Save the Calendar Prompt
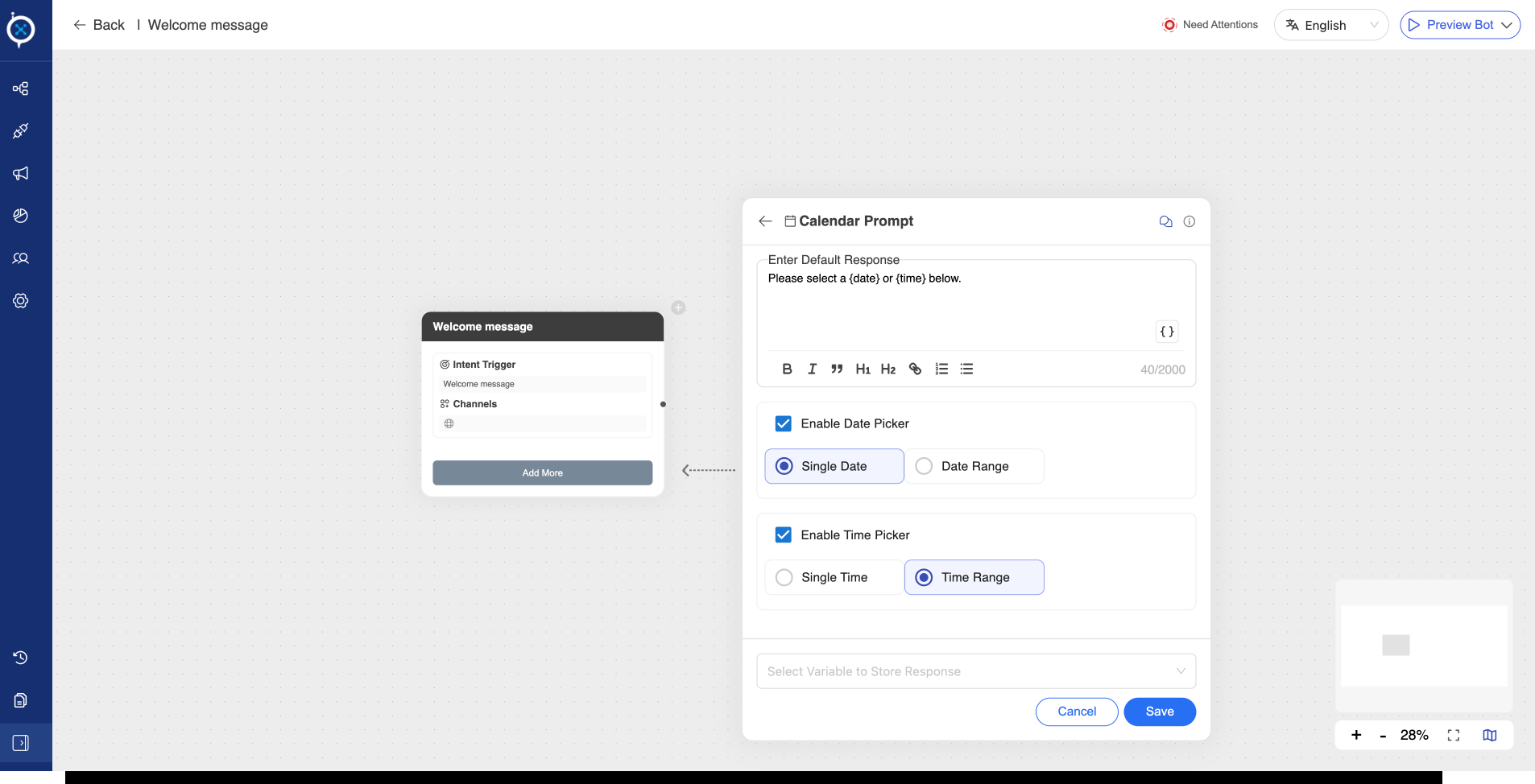The image size is (1535, 784). click(x=1160, y=712)
